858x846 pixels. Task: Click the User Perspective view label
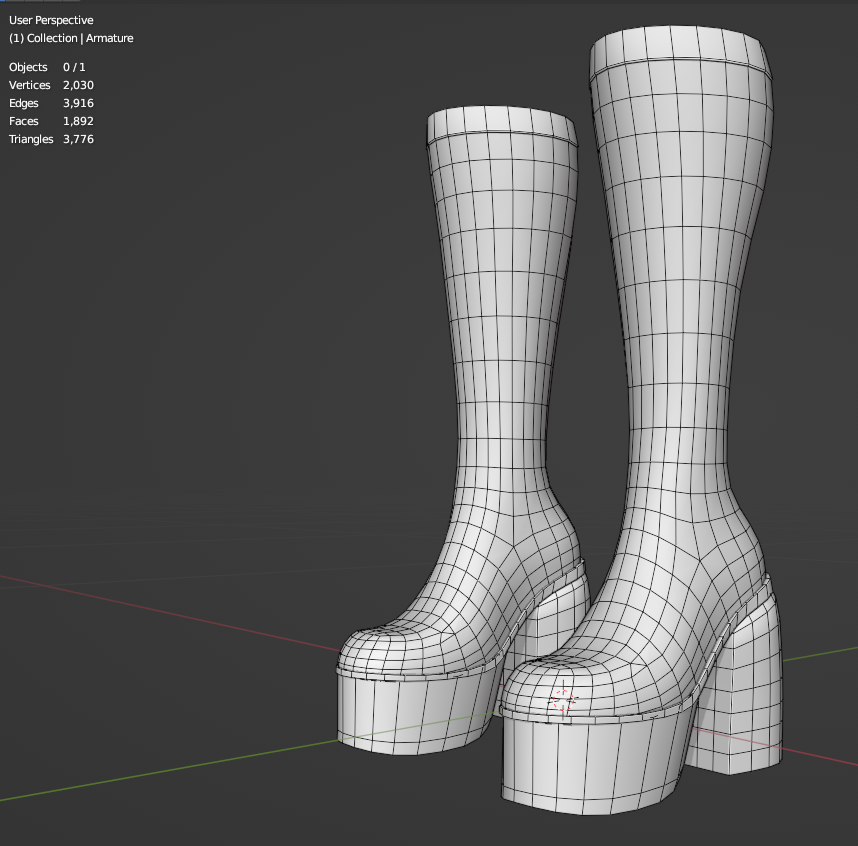click(51, 20)
